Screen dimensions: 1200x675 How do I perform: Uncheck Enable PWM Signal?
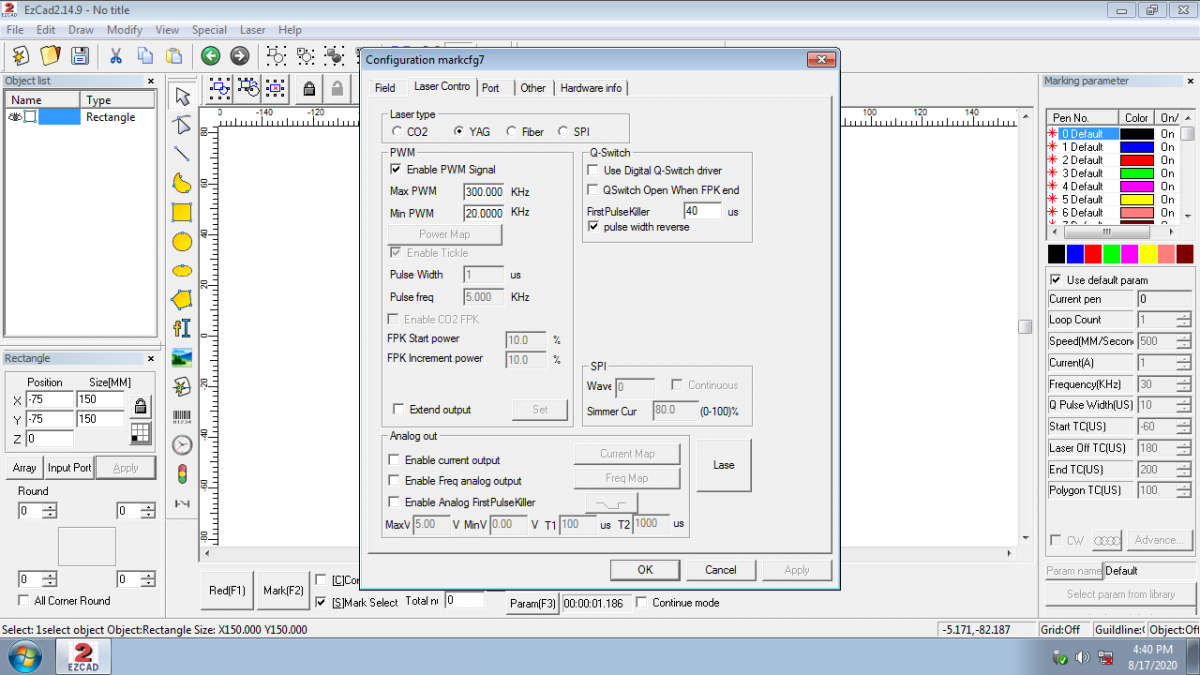(396, 170)
